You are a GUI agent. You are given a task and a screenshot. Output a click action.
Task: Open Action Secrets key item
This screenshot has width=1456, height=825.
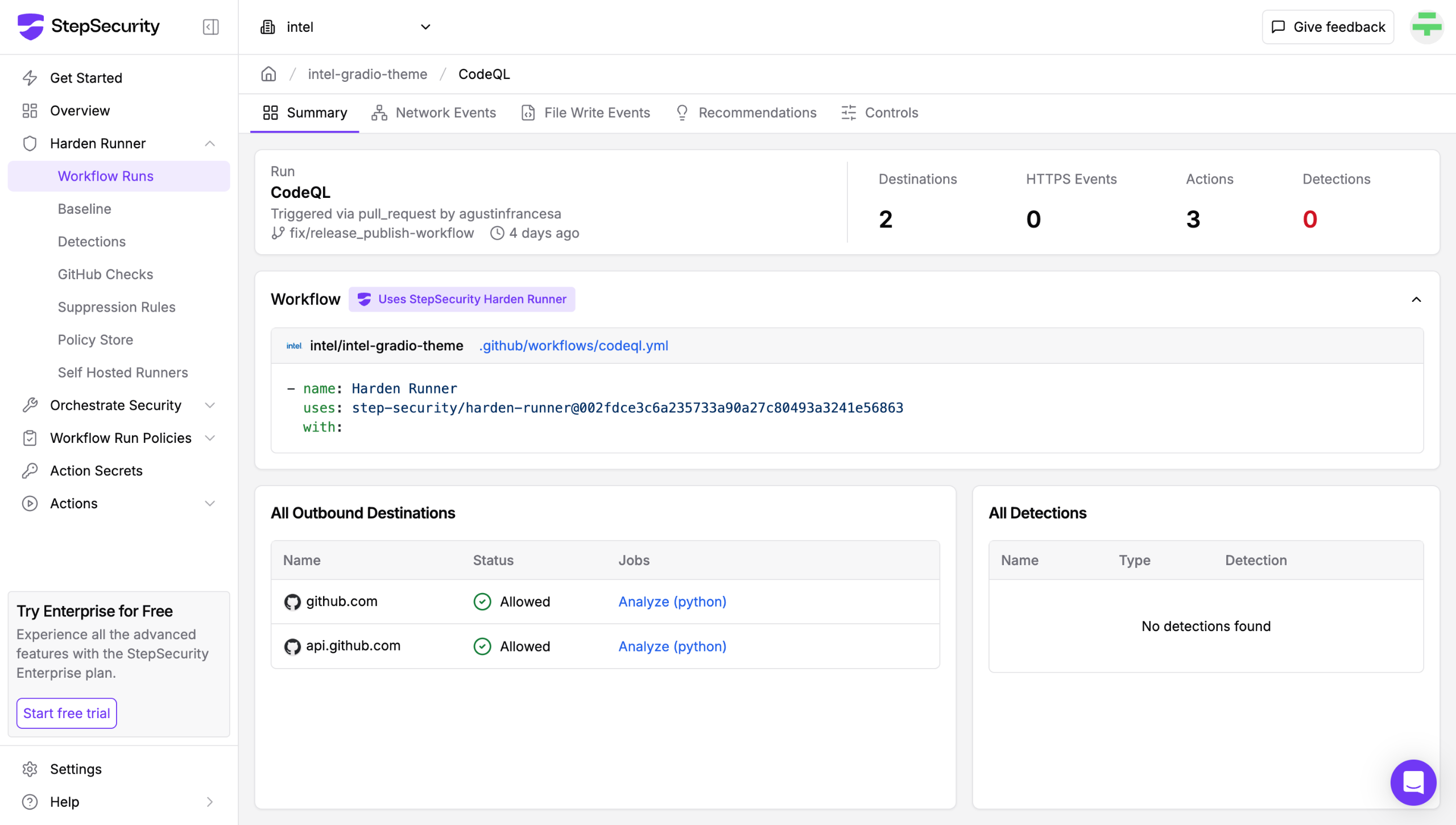(96, 471)
